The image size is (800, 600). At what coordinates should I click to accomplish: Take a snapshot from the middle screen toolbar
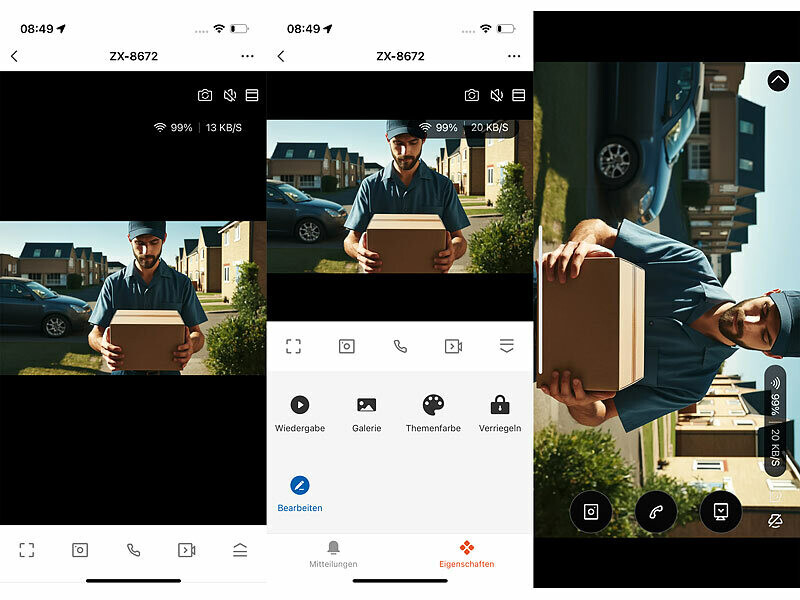click(x=347, y=346)
